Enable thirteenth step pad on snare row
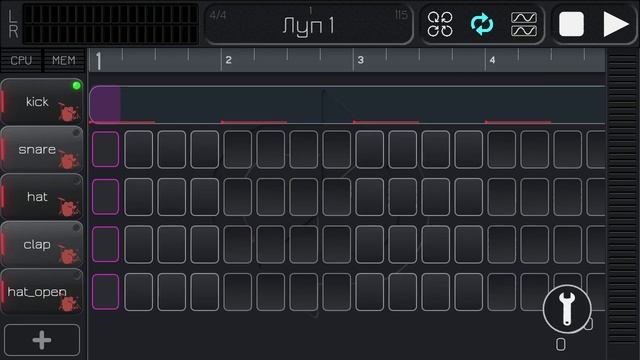640x360 pixels. [x=502, y=149]
